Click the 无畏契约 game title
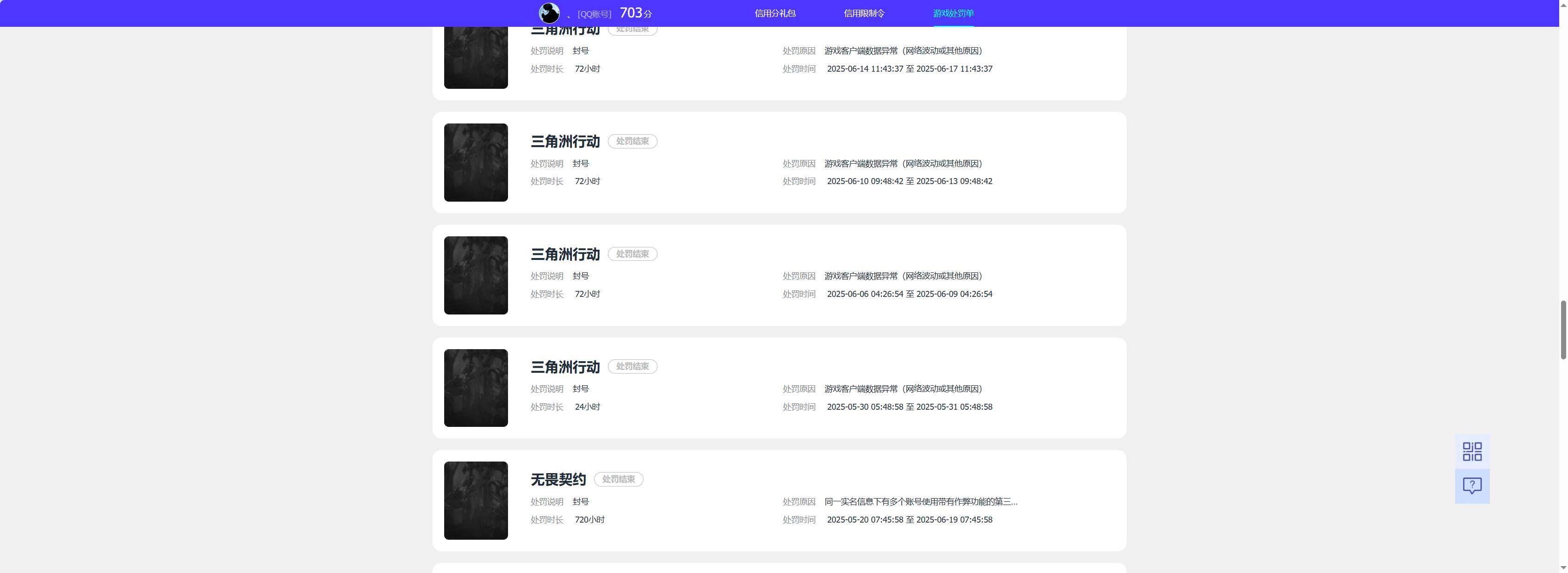This screenshot has width=1568, height=573. [558, 479]
